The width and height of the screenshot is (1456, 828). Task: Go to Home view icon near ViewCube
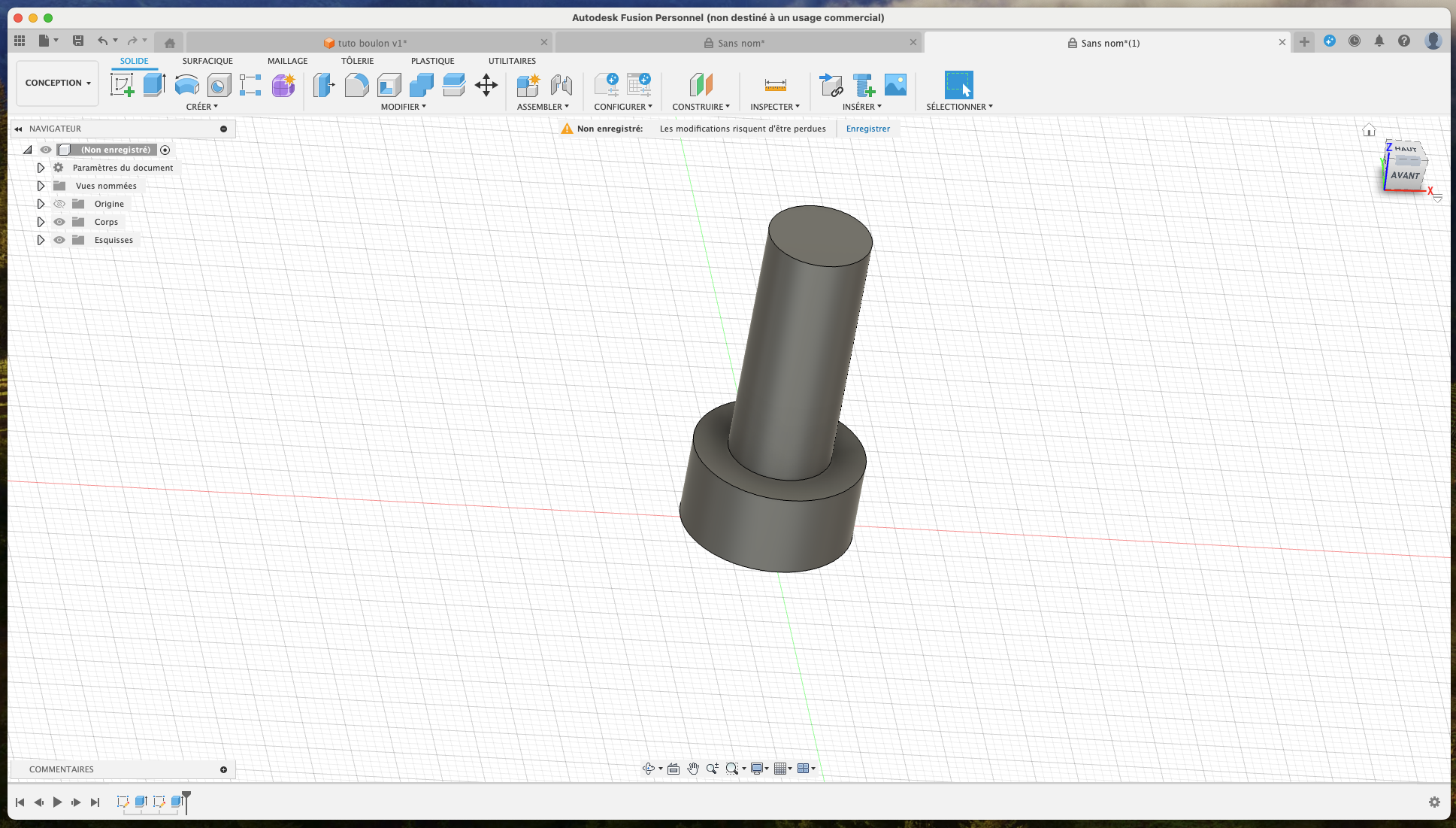tap(1369, 130)
